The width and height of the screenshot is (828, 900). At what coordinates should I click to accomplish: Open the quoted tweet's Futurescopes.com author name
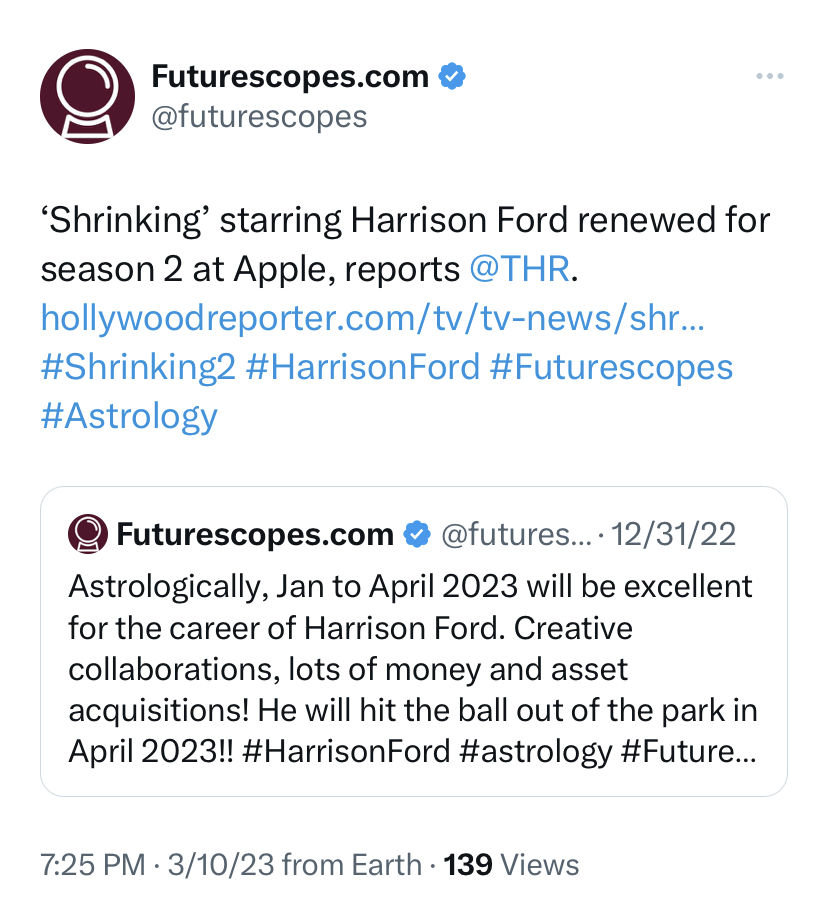(x=255, y=534)
